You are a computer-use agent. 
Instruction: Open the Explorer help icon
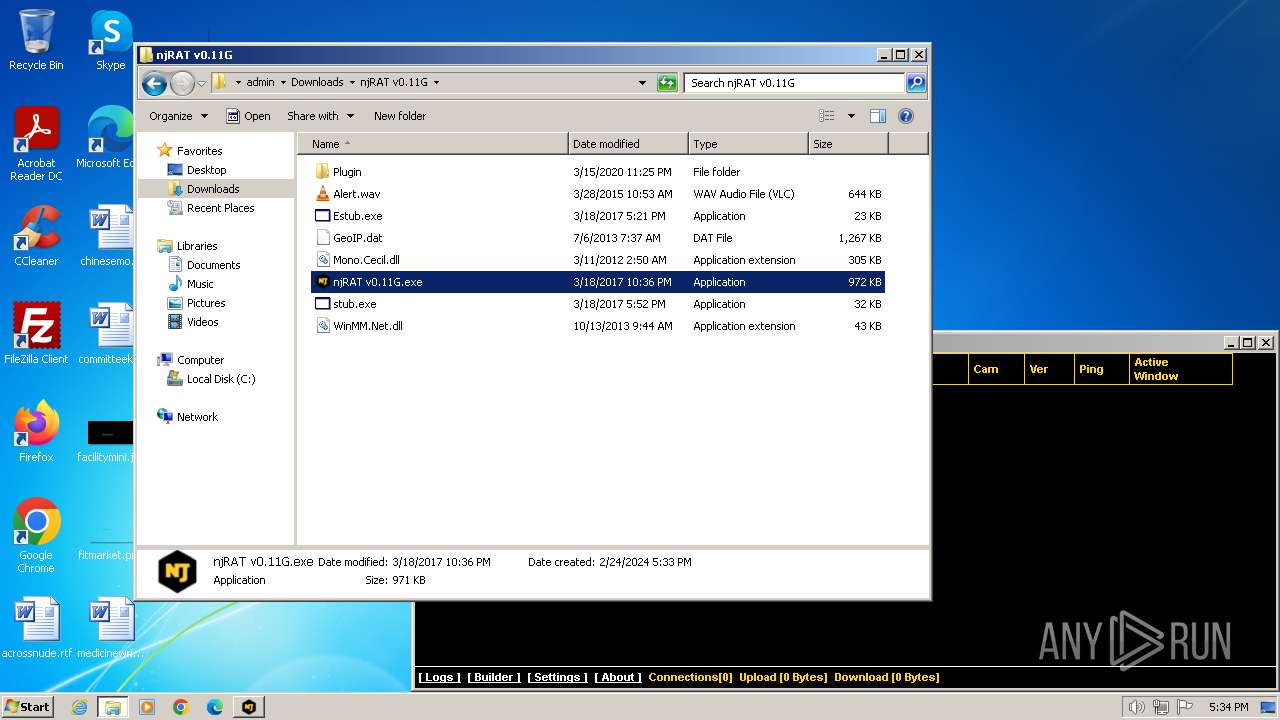pos(906,116)
